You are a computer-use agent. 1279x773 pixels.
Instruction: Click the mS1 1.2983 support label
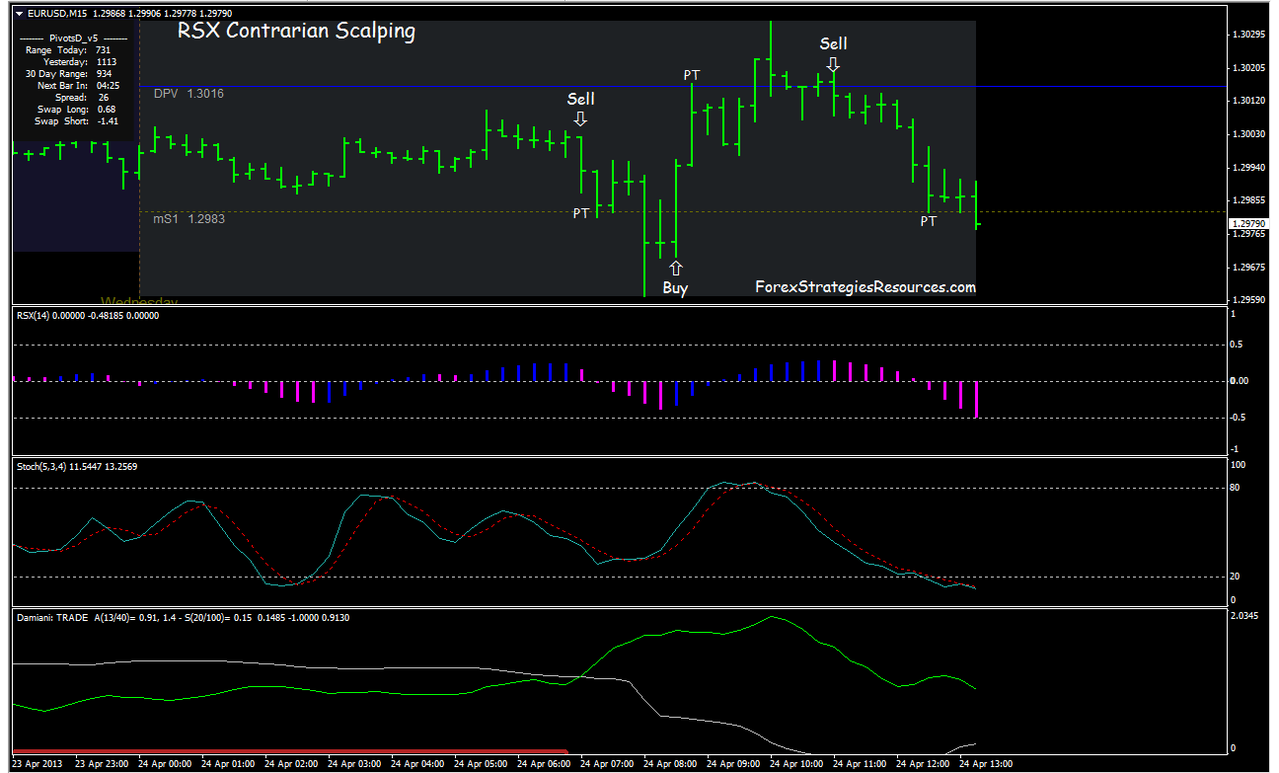(189, 218)
